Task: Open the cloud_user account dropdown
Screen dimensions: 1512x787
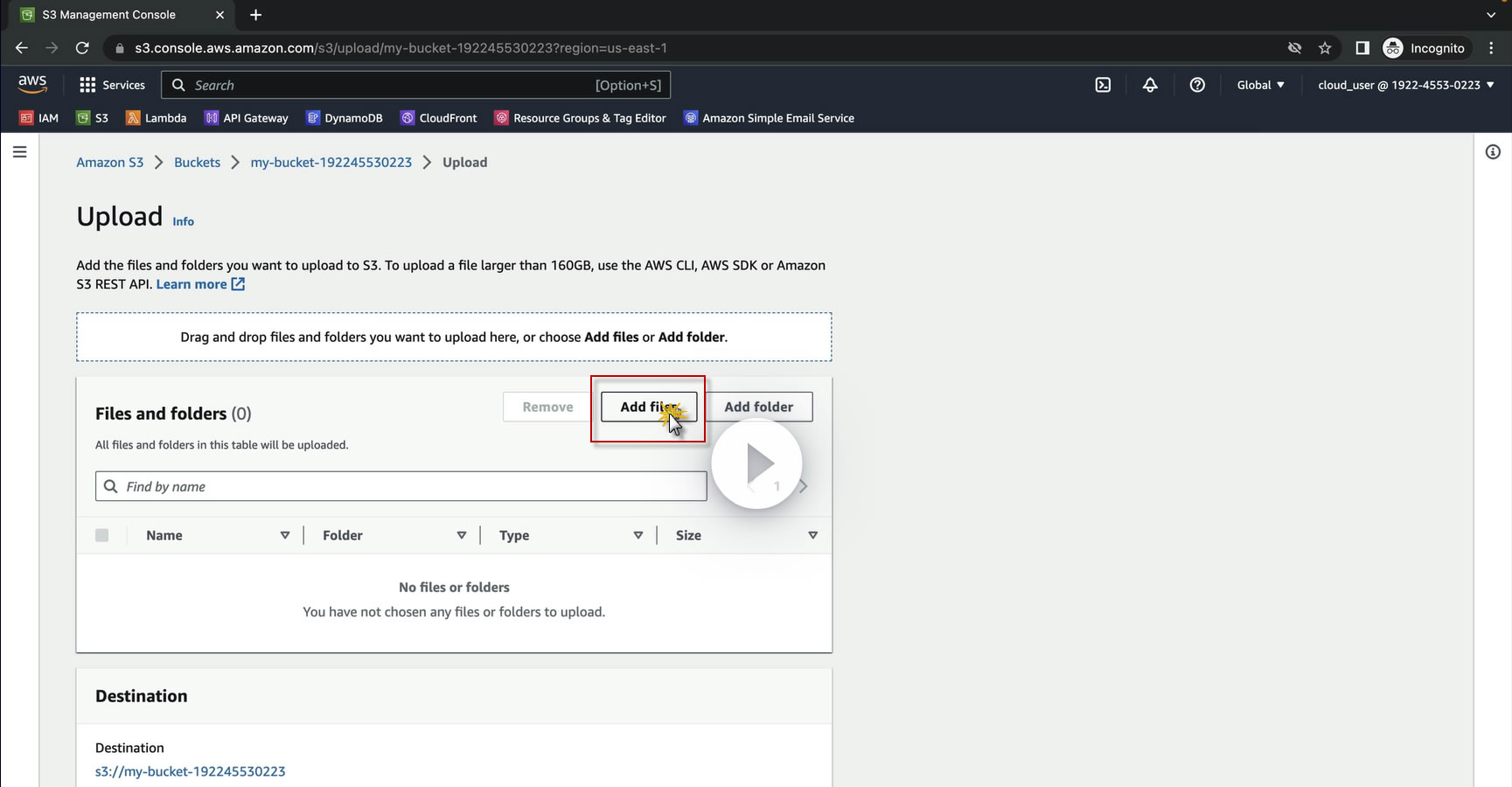Action: coord(1406,85)
